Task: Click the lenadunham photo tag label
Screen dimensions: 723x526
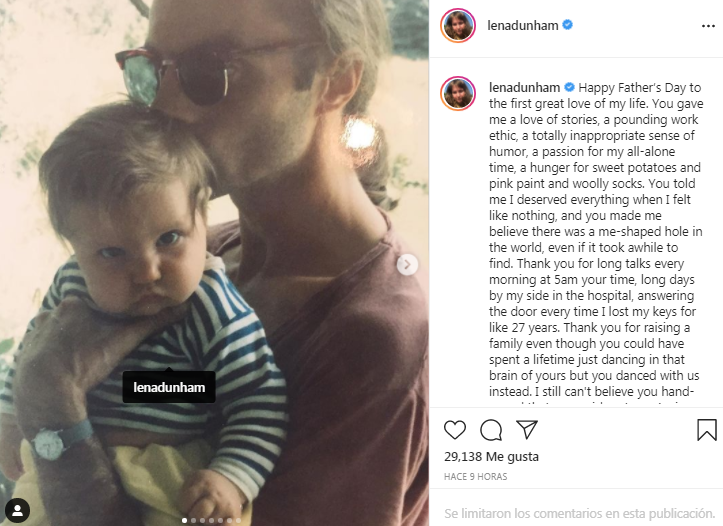Action: coord(169,387)
